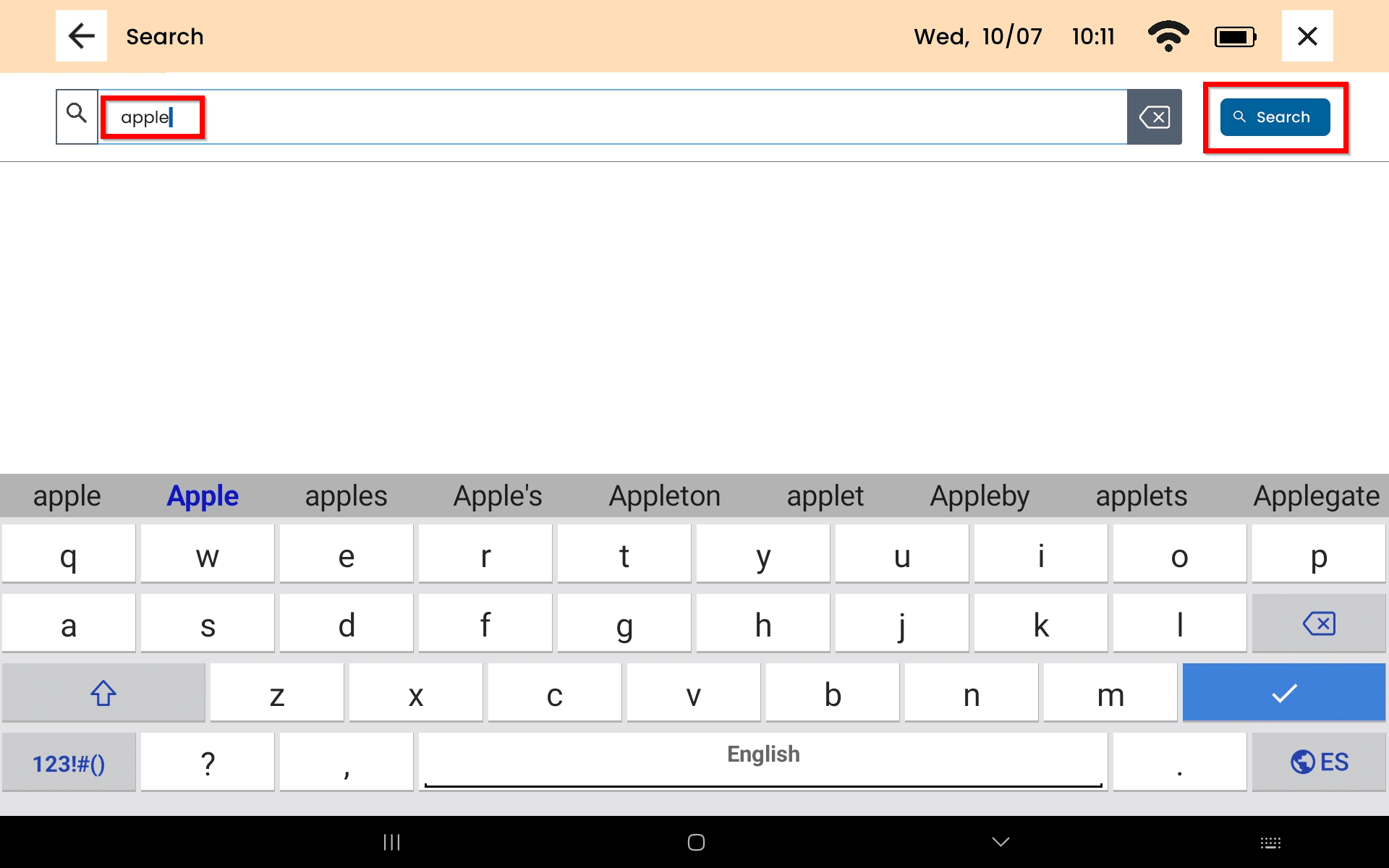This screenshot has height=868, width=1389.
Task: Choose the "Appleton" word suggestion
Action: tap(664, 496)
